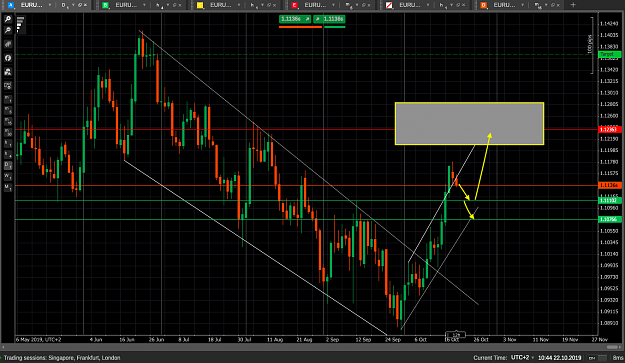This screenshot has height=363, width=625.
Task: Select the D1 daily timeframe in the left toolbar
Action: tap(8, 165)
